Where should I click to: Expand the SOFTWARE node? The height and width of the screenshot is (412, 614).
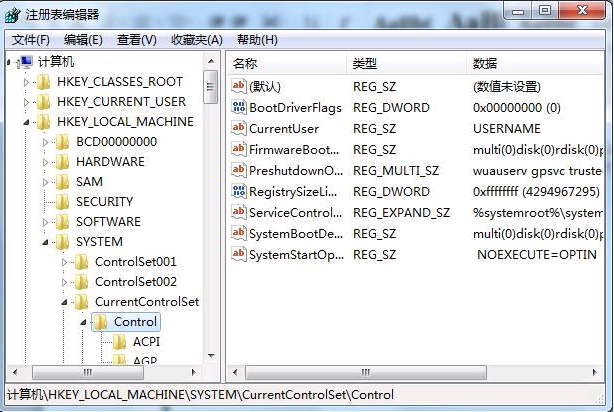45,222
